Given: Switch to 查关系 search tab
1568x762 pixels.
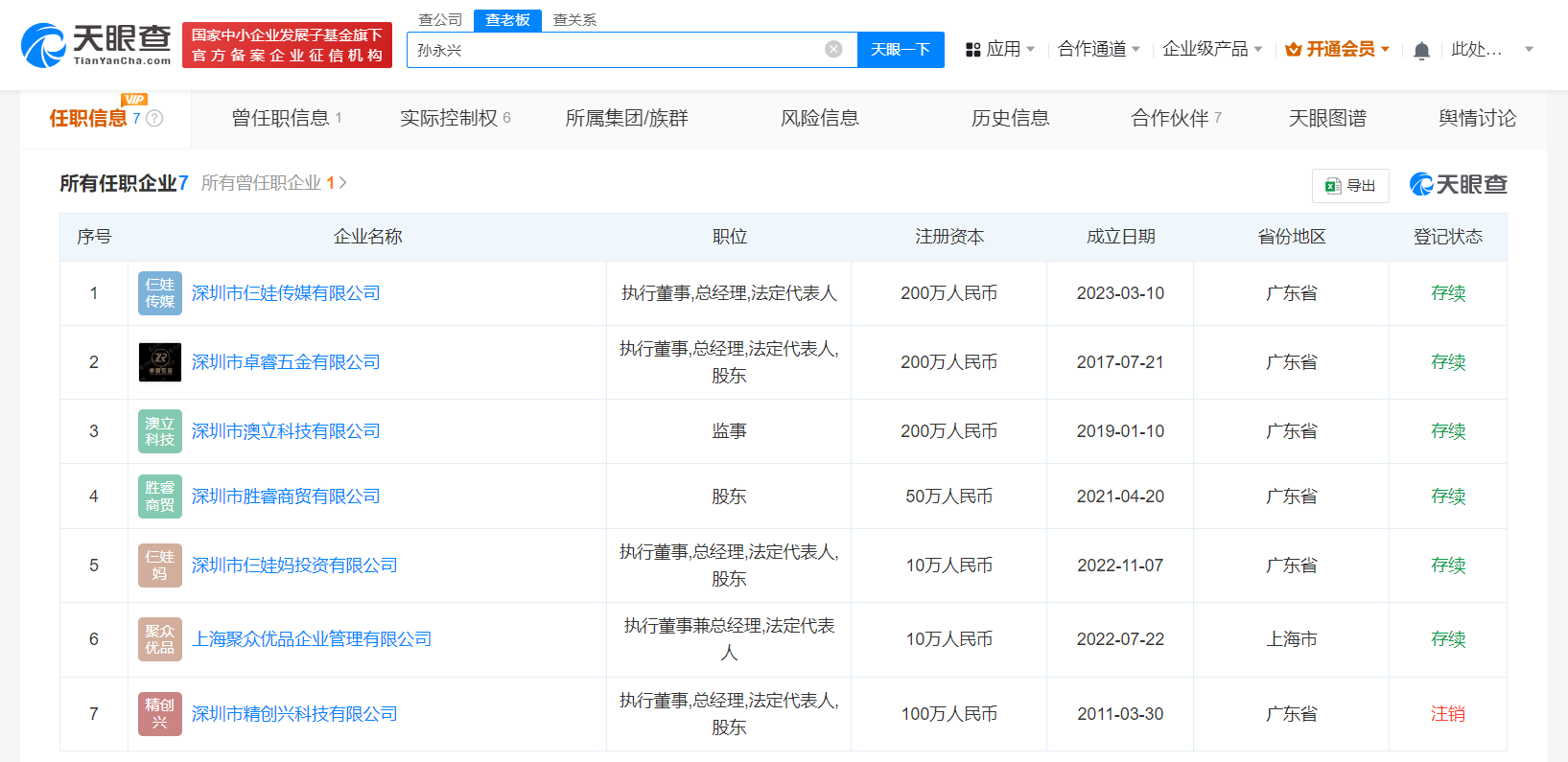Looking at the screenshot, I should click(574, 20).
